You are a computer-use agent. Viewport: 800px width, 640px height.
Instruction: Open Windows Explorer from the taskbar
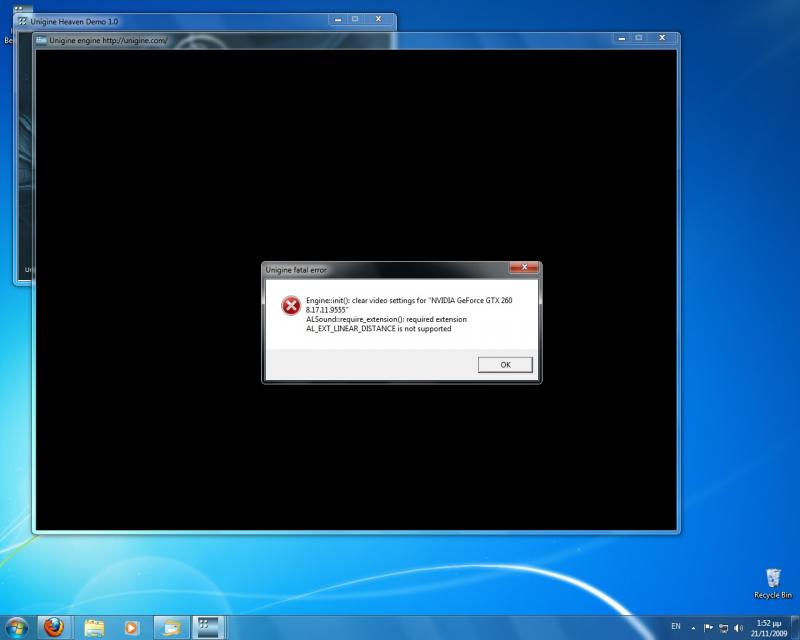point(94,627)
